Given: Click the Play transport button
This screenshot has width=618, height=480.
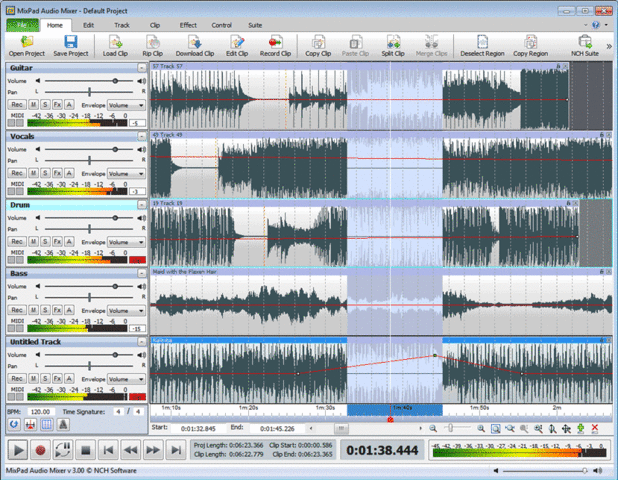Looking at the screenshot, I should [x=18, y=450].
